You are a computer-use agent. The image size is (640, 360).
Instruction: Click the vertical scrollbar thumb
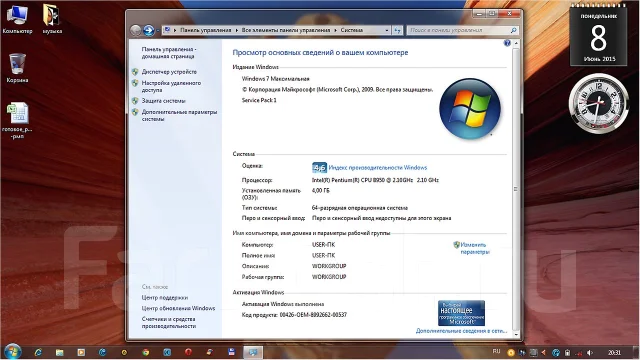pyautogui.click(x=516, y=189)
